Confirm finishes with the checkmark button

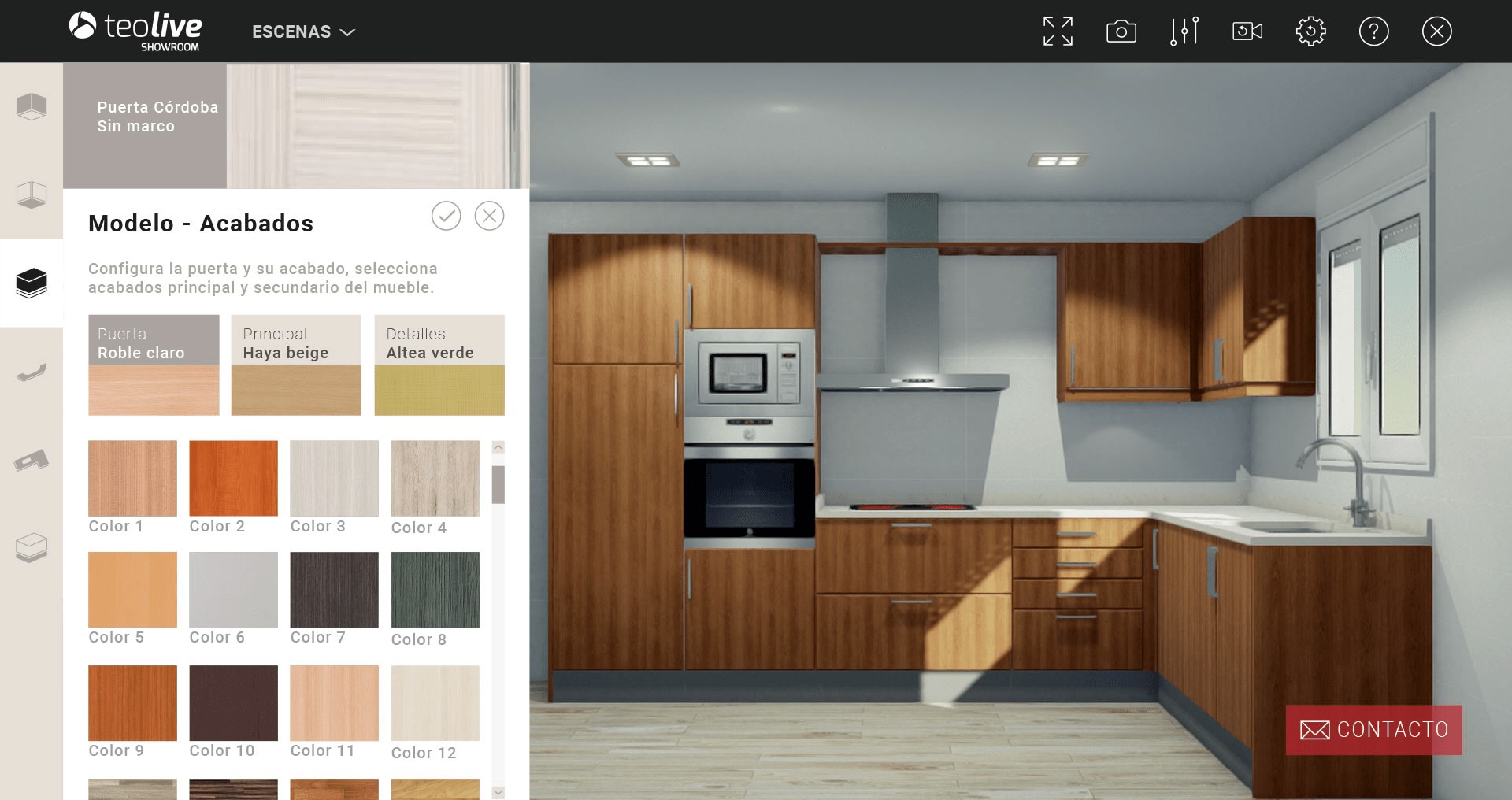[x=446, y=216]
